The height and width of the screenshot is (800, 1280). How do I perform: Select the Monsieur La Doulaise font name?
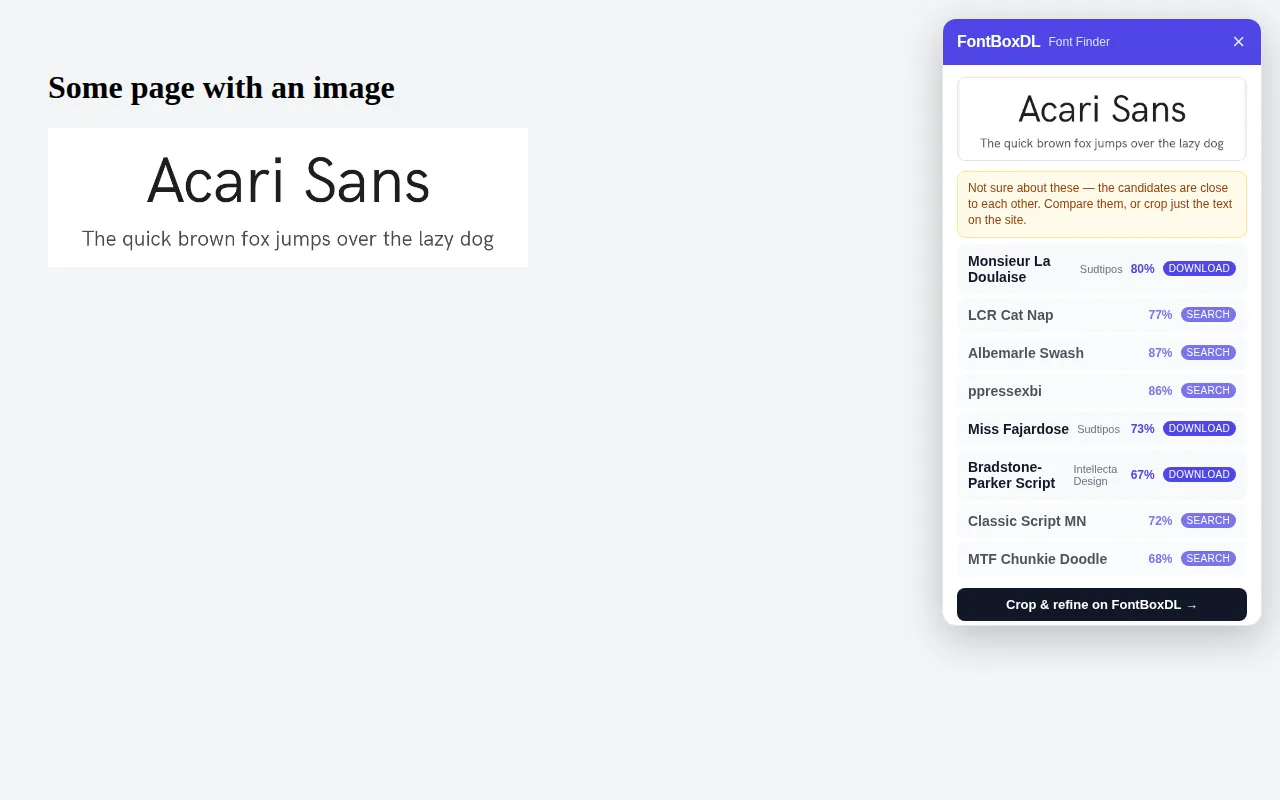pyautogui.click(x=1009, y=269)
